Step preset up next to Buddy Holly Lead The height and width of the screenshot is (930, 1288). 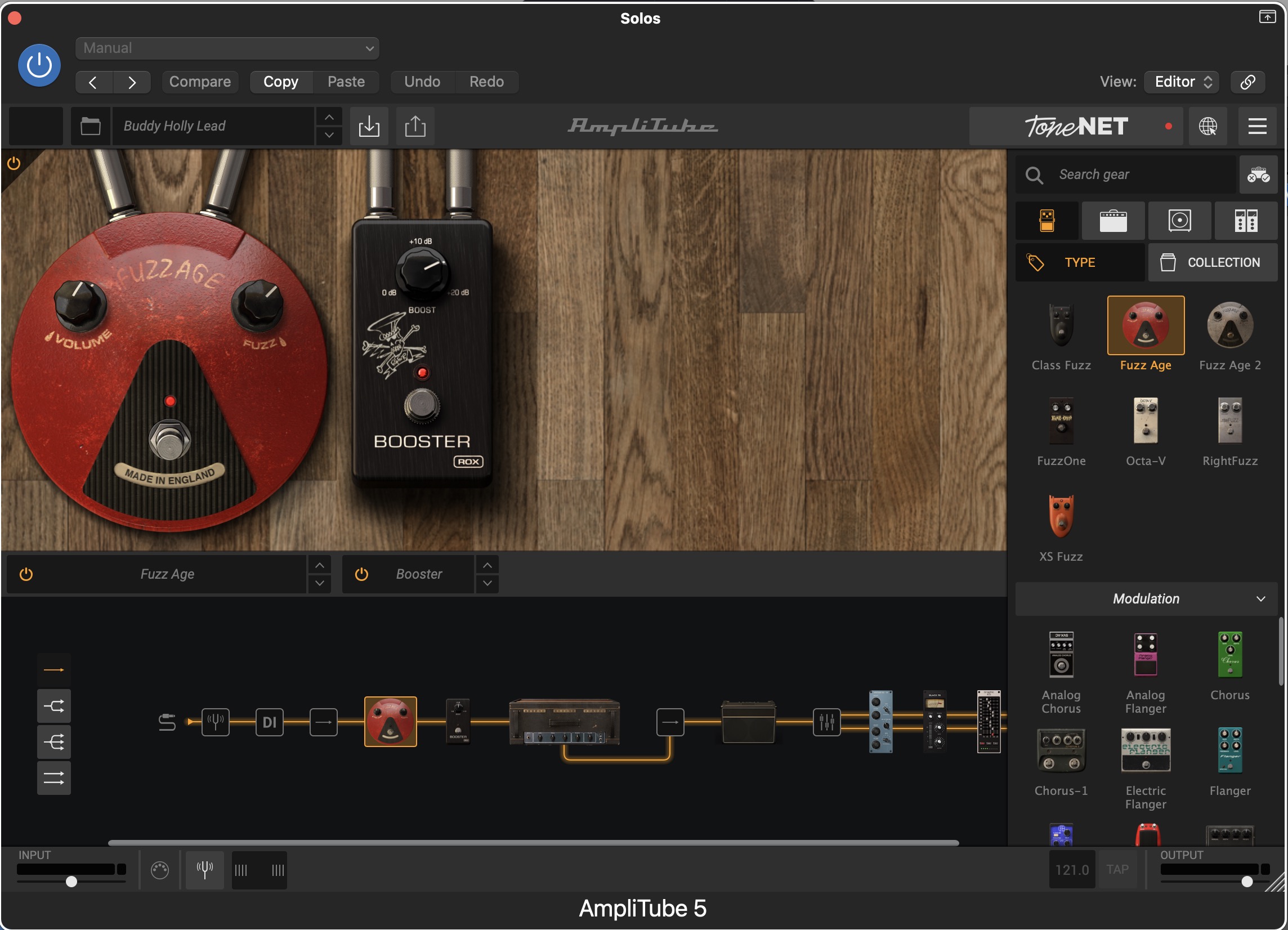(329, 117)
